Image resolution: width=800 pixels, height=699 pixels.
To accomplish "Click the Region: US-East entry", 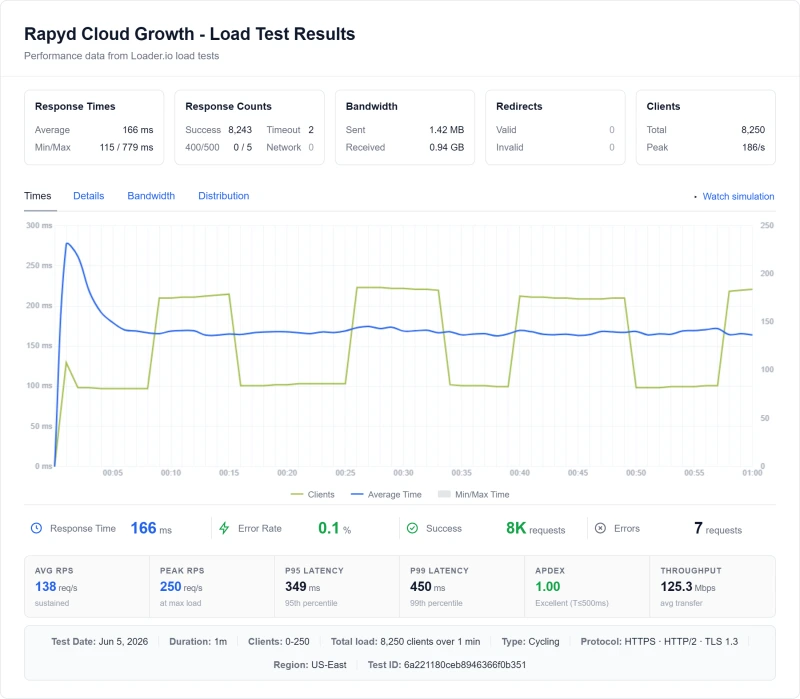I will (310, 665).
